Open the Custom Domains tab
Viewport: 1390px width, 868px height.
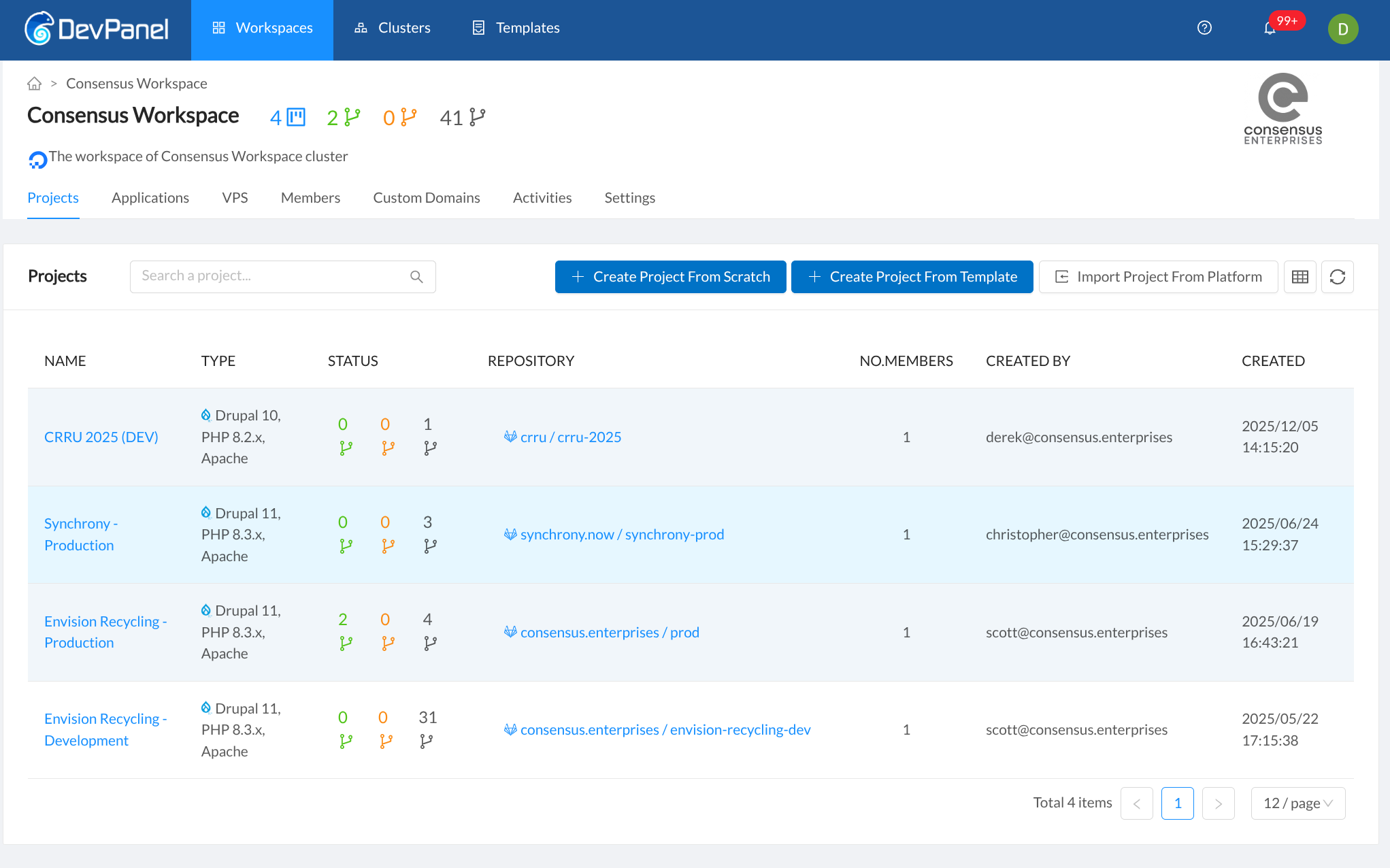(427, 198)
